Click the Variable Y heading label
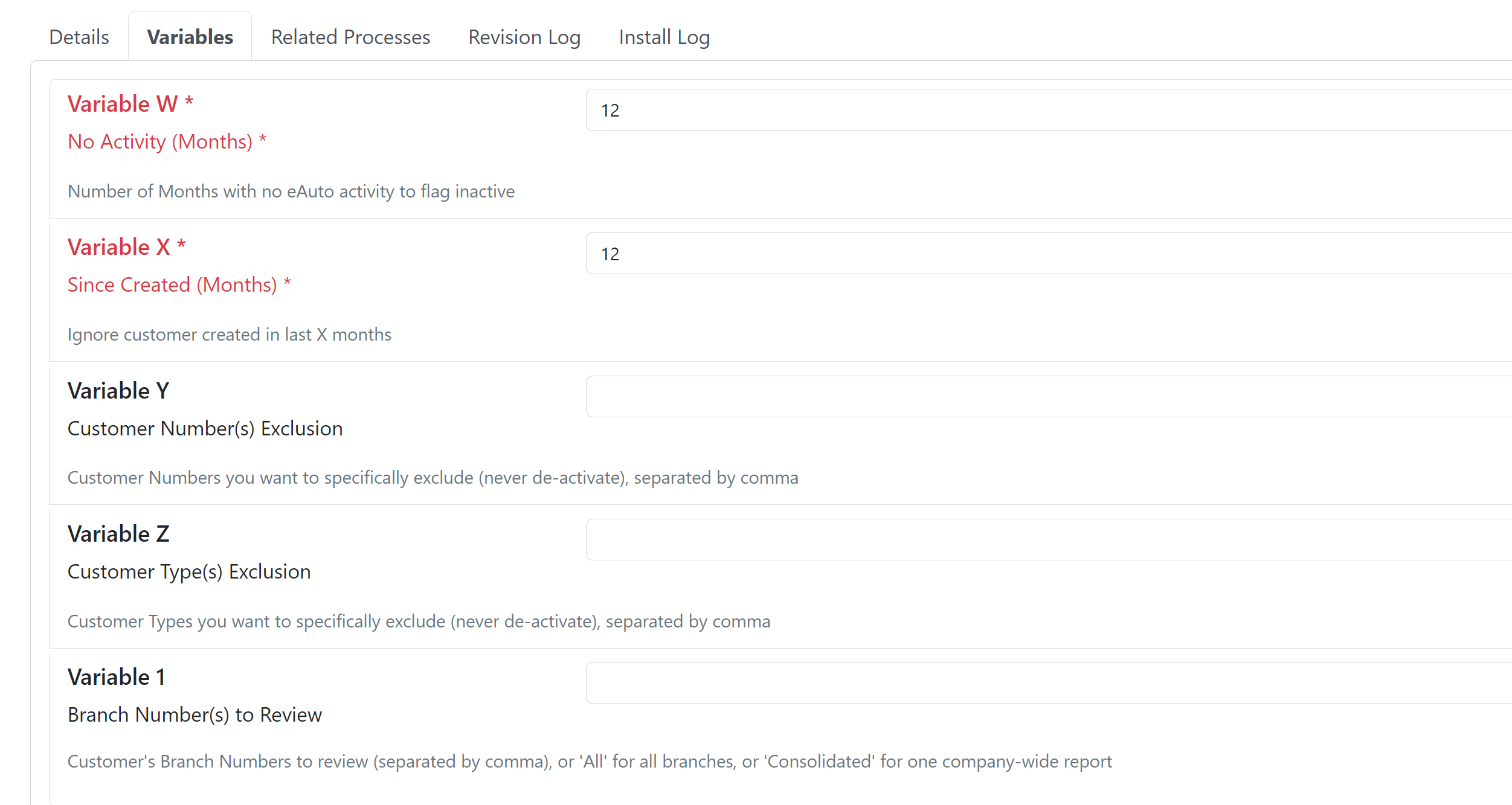The height and width of the screenshot is (805, 1512). (x=118, y=390)
